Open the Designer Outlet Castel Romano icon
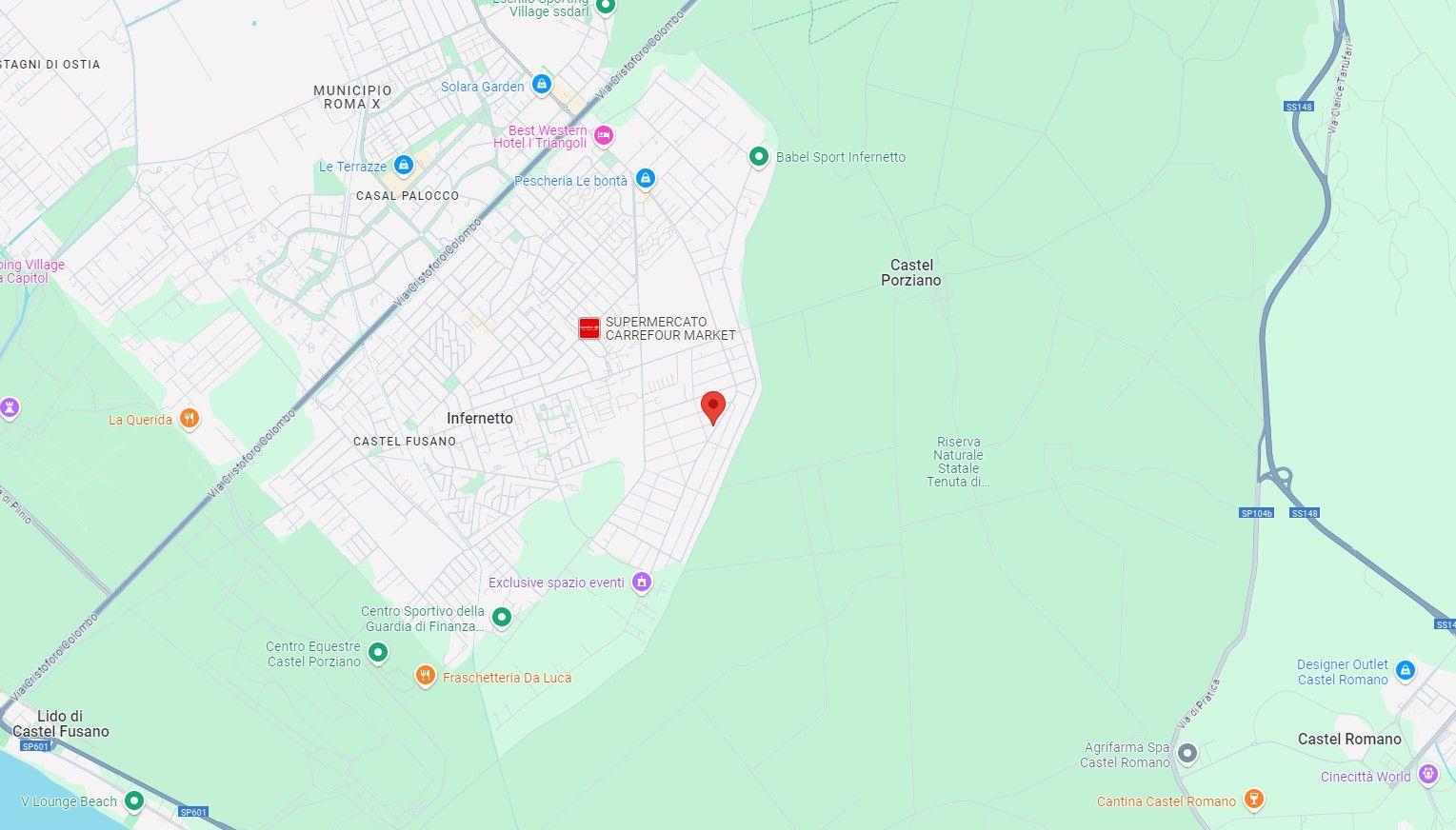The height and width of the screenshot is (830, 1456). (x=1406, y=671)
